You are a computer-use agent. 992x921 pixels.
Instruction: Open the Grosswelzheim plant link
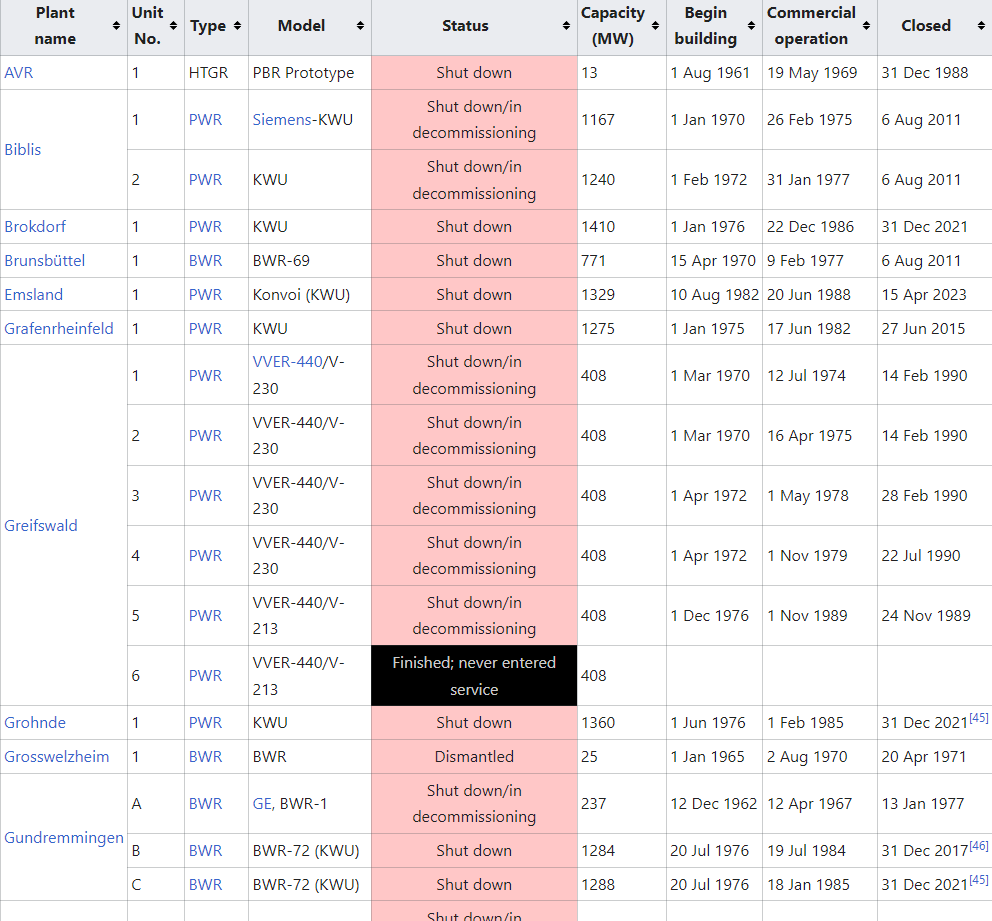click(56, 757)
